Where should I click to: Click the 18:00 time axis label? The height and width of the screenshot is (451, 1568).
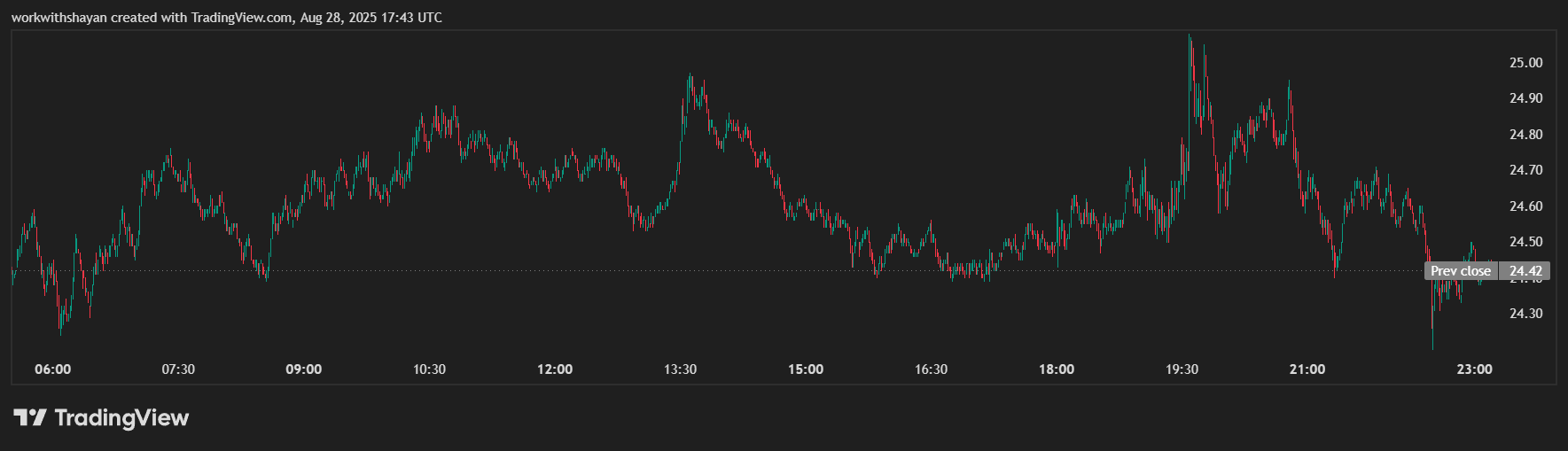pos(1057,369)
